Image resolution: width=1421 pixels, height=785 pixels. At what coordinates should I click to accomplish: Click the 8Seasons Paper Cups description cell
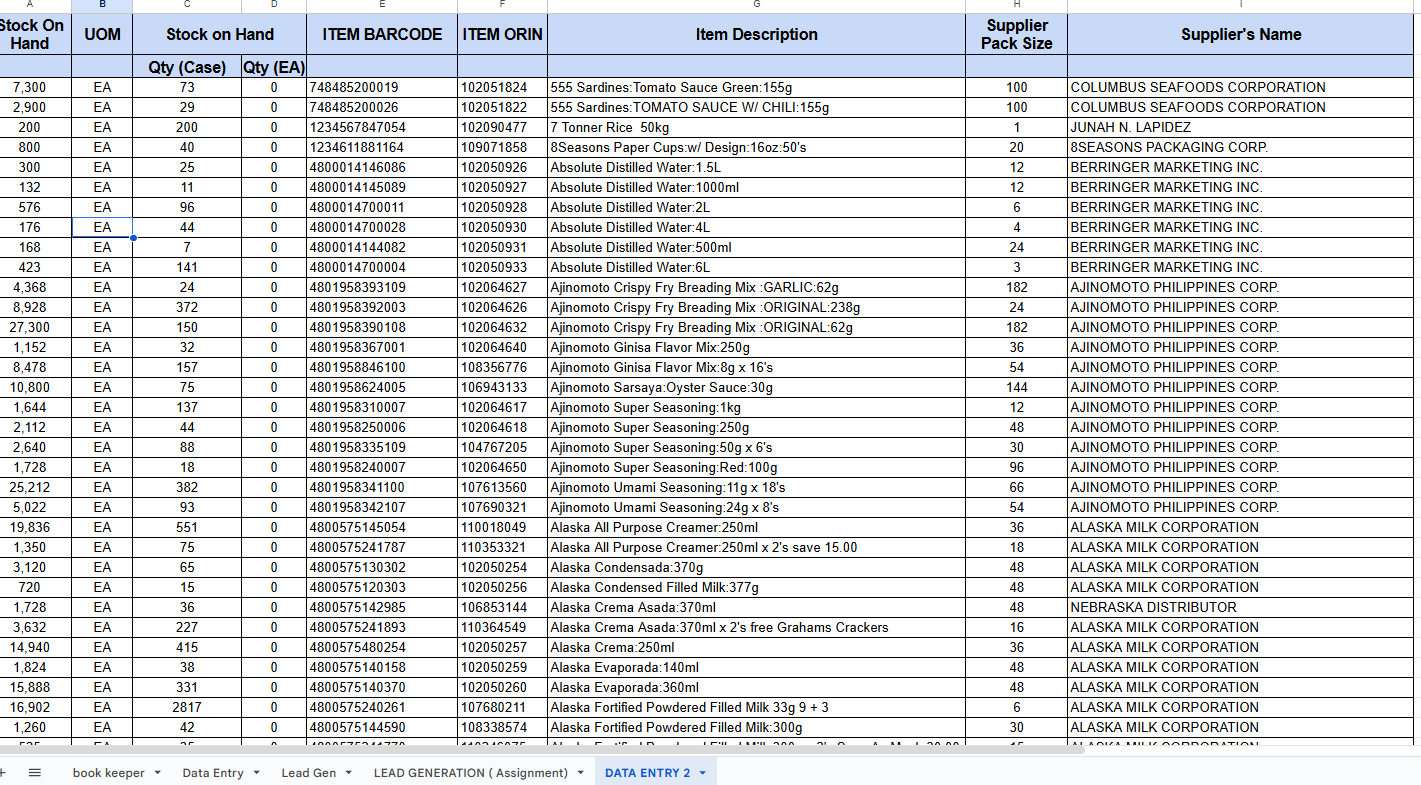click(x=757, y=147)
